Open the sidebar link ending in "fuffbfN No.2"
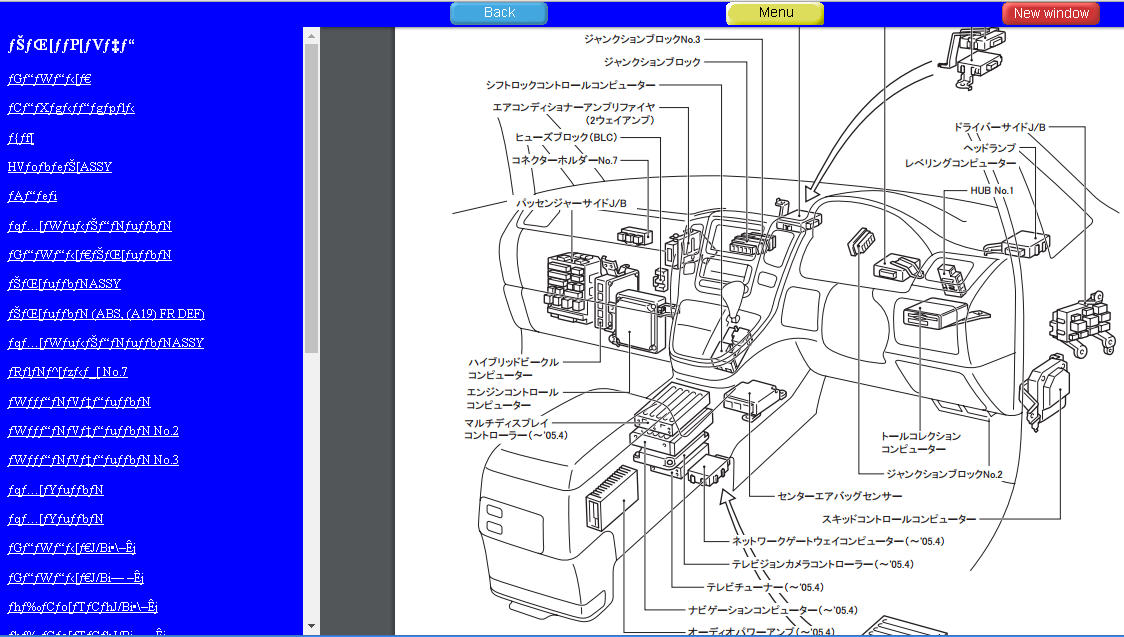 (x=93, y=431)
